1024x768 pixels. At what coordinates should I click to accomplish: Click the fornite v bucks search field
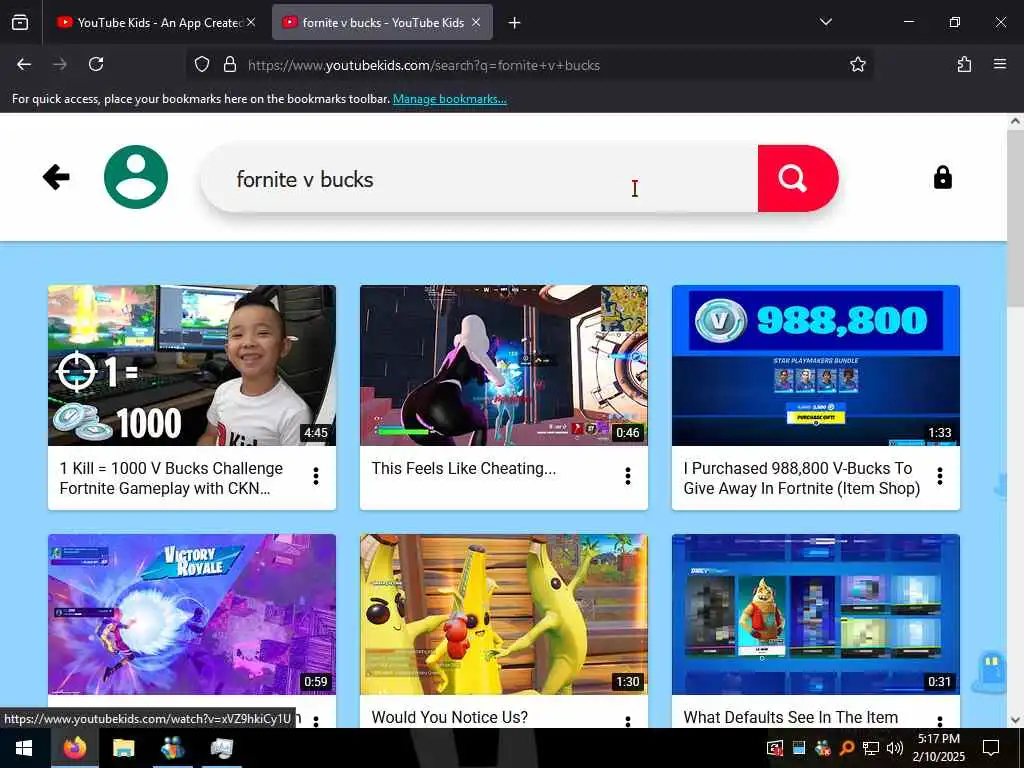(479, 179)
